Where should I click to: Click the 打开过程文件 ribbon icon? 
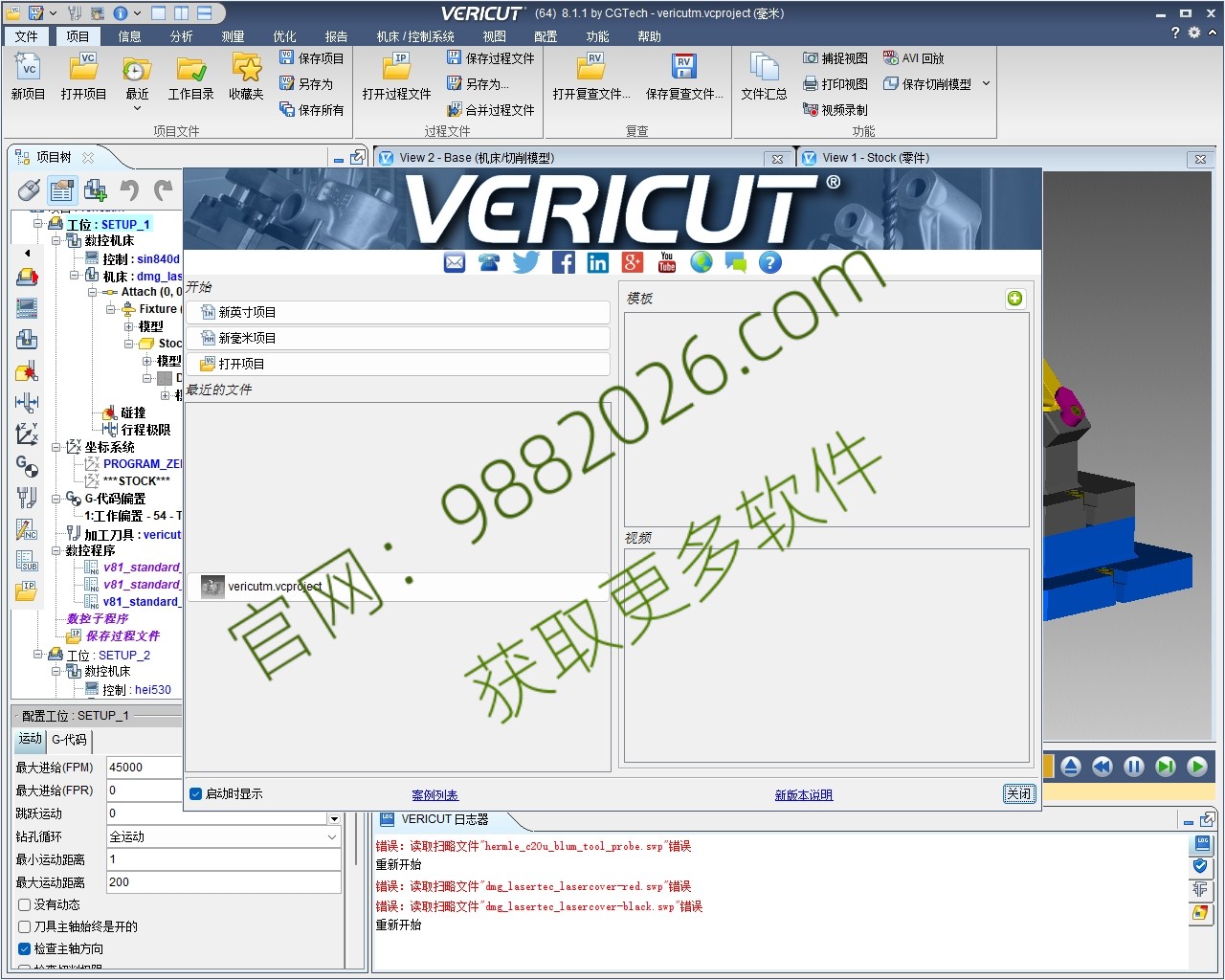pyautogui.click(x=396, y=77)
